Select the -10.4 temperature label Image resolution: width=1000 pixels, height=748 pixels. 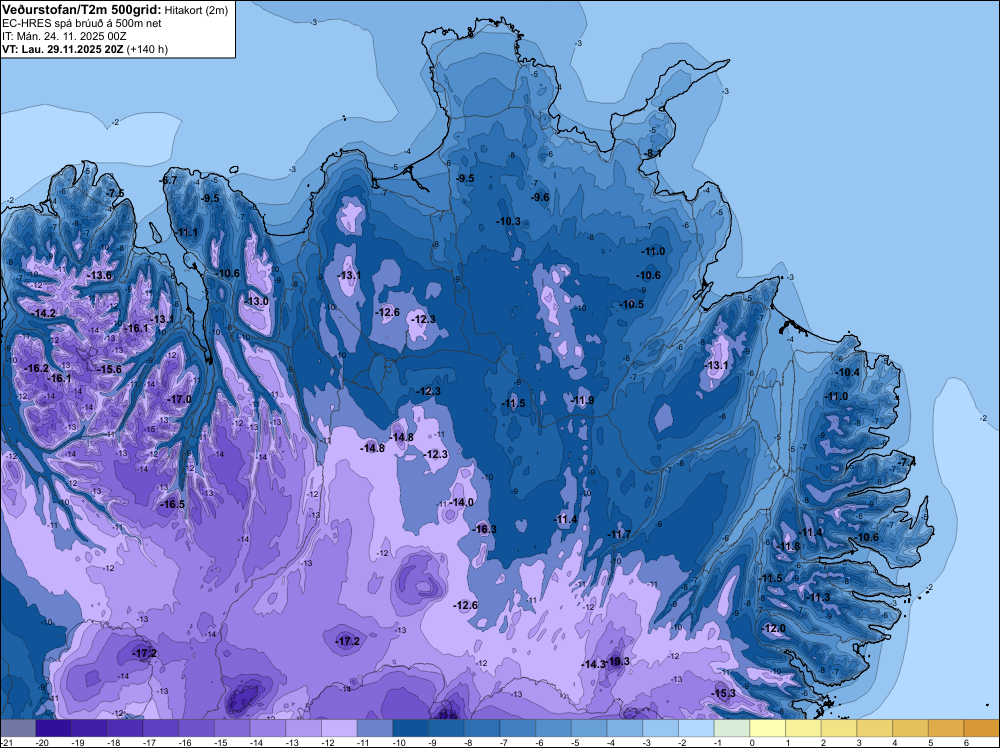848,372
